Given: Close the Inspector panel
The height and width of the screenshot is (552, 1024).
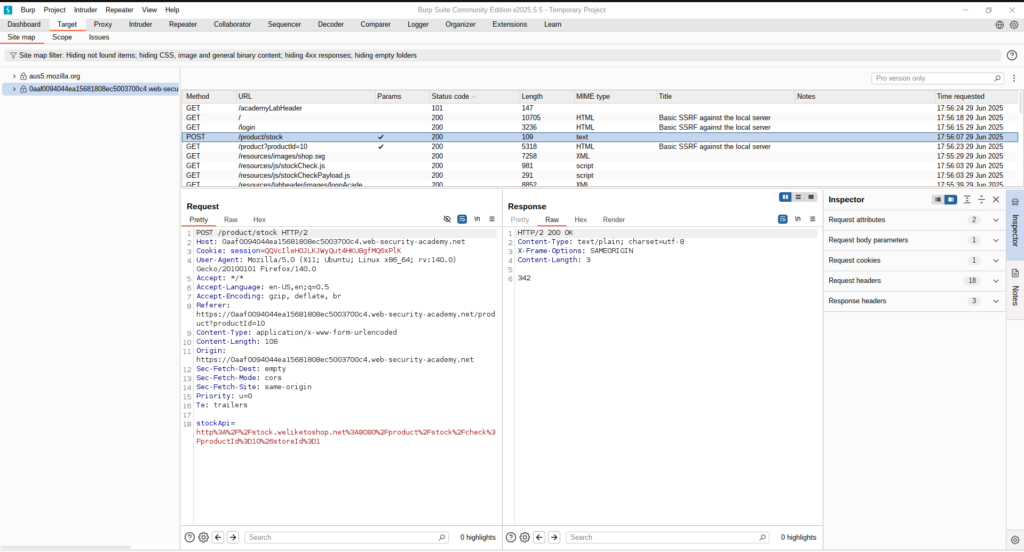Looking at the screenshot, I should tap(996, 200).
